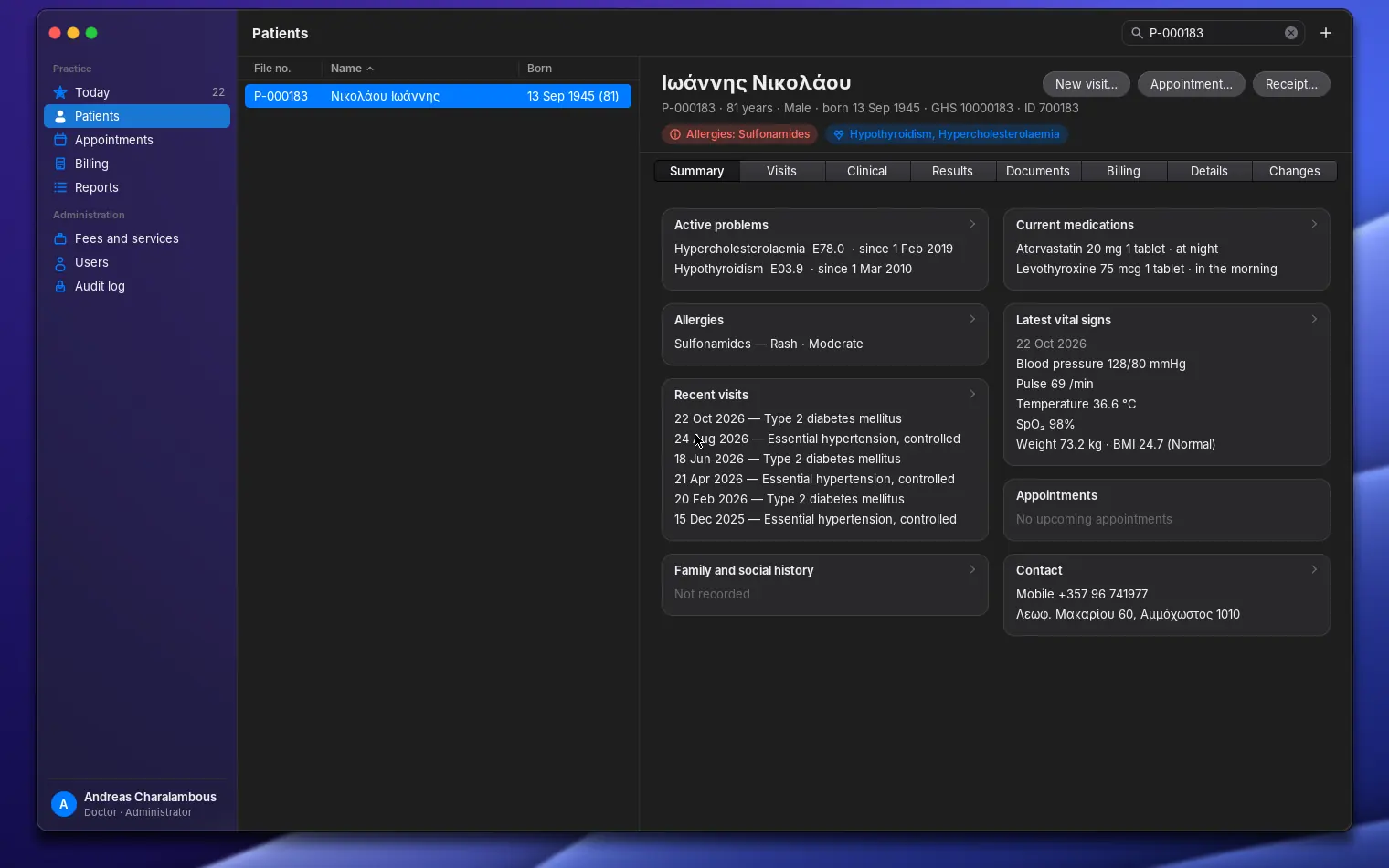Click the Fees and services briefcase icon
1389x868 pixels.
click(60, 238)
